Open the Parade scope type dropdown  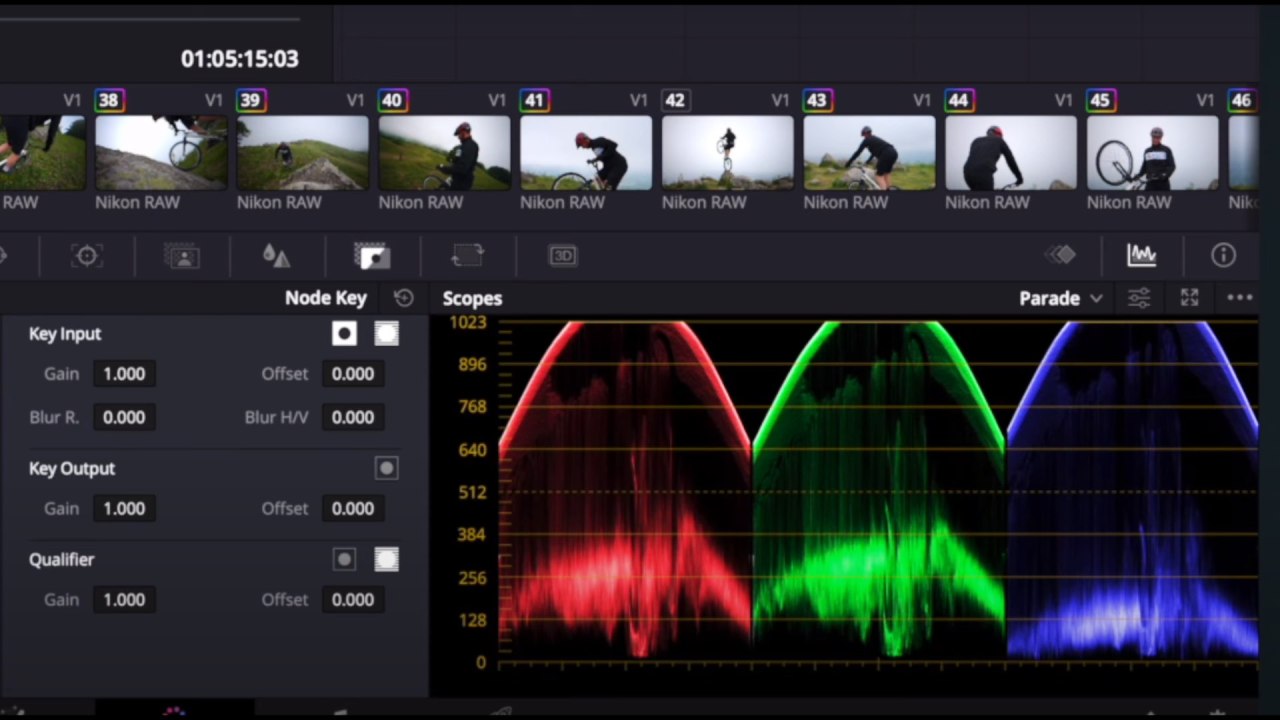tap(1060, 298)
